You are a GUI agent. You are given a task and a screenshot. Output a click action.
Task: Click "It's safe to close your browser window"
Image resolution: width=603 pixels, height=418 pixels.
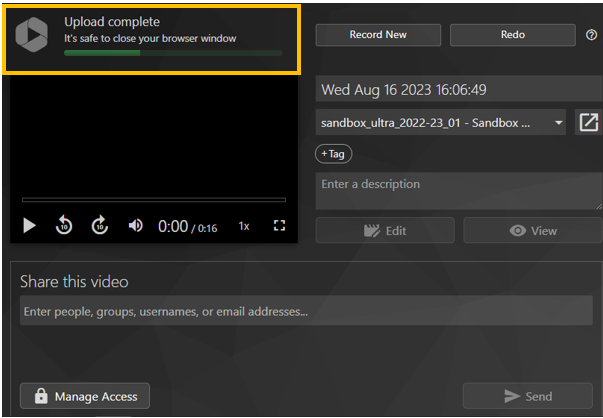tap(150, 39)
